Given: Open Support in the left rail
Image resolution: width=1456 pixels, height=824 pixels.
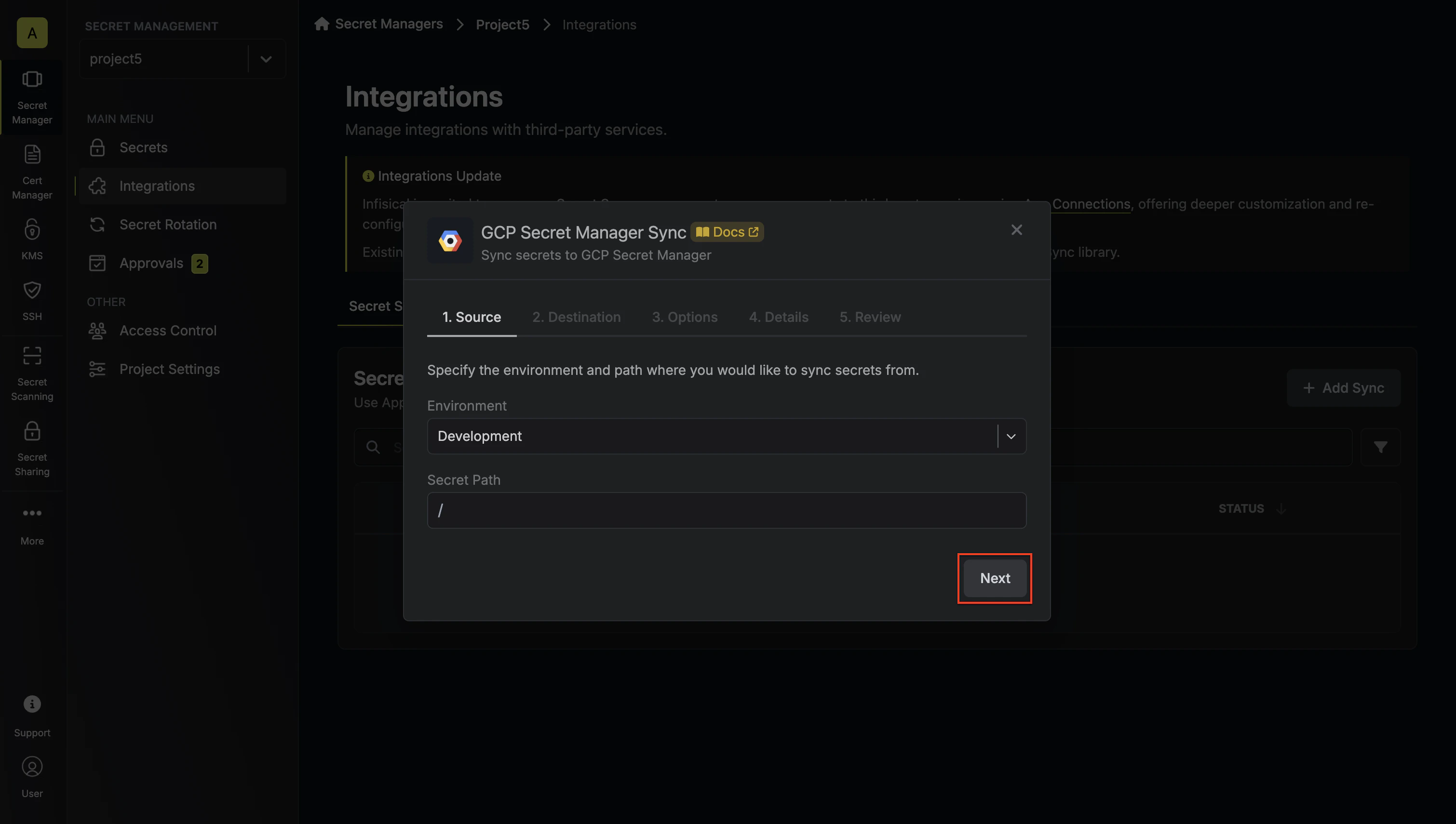Looking at the screenshot, I should pos(32,717).
